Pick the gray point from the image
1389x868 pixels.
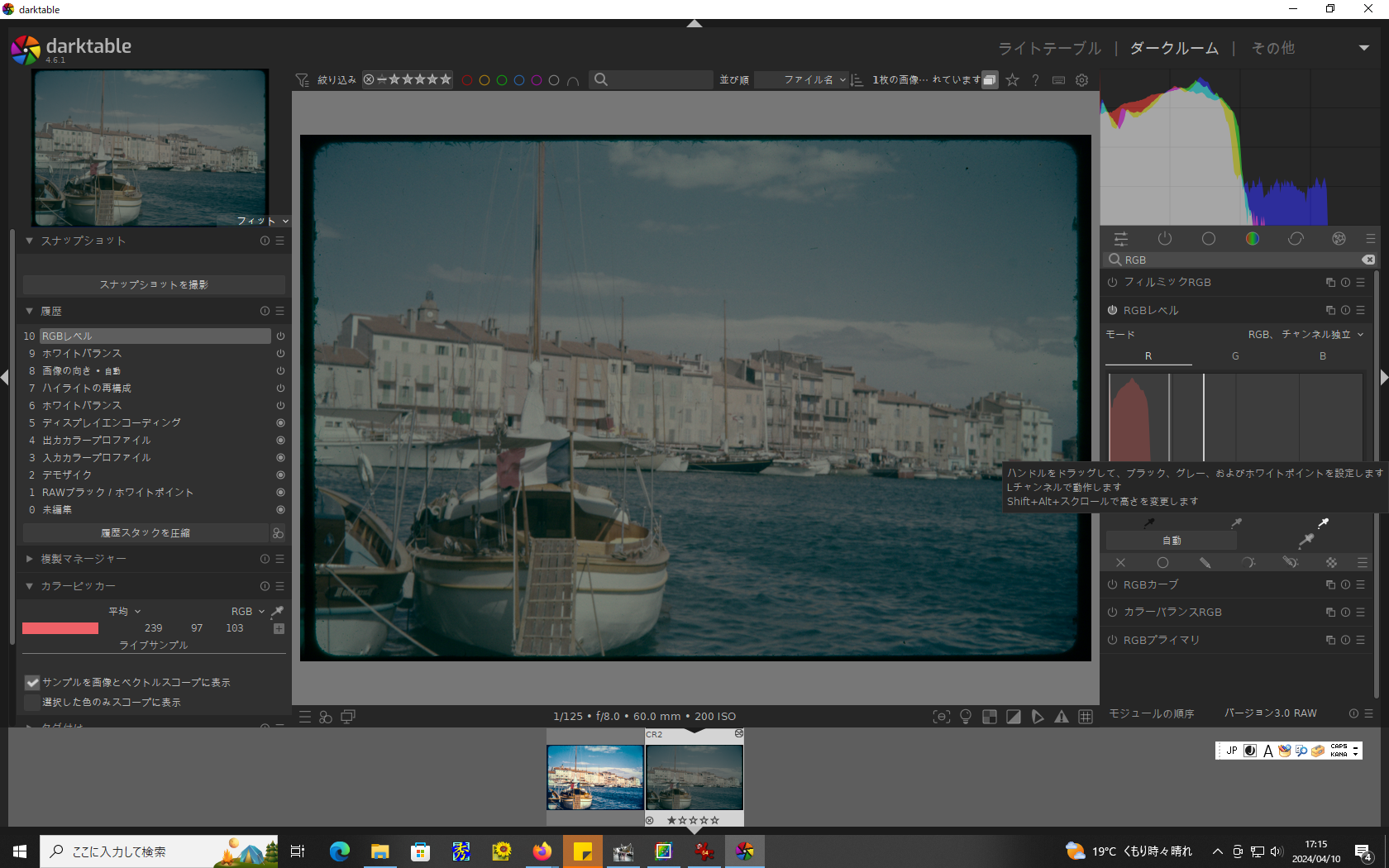click(1236, 523)
